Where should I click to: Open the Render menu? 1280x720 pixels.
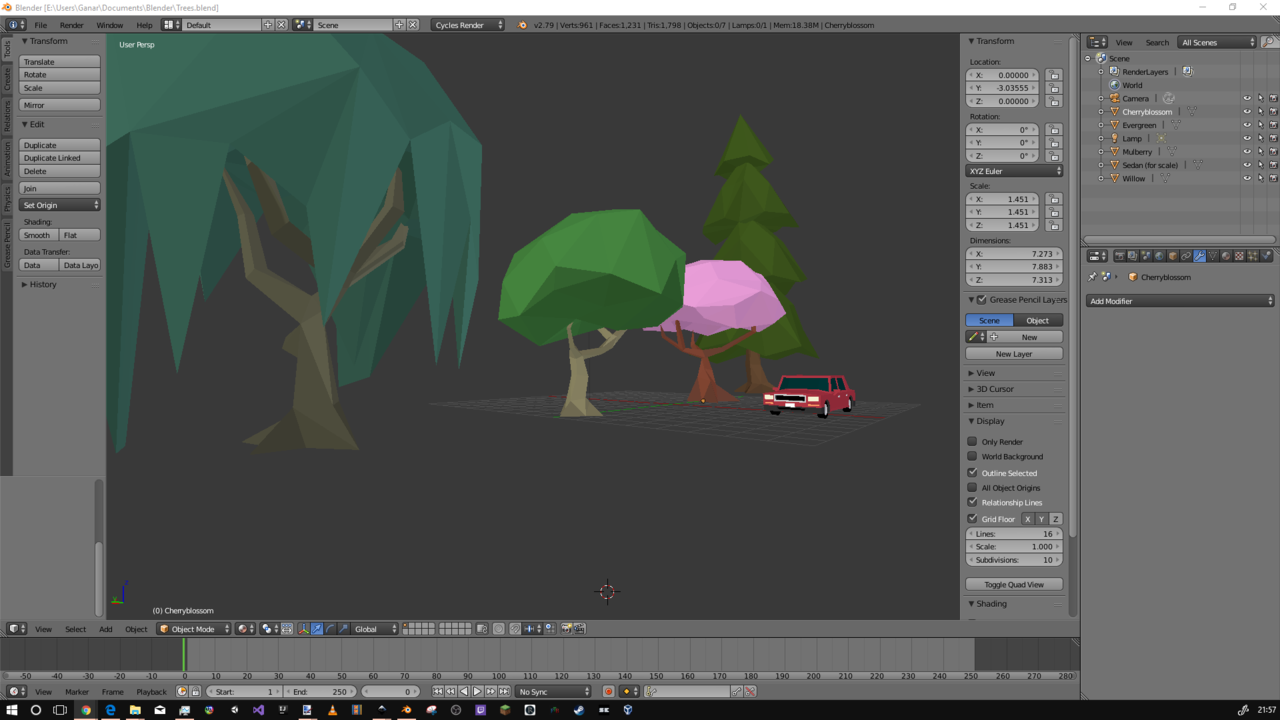coord(72,25)
